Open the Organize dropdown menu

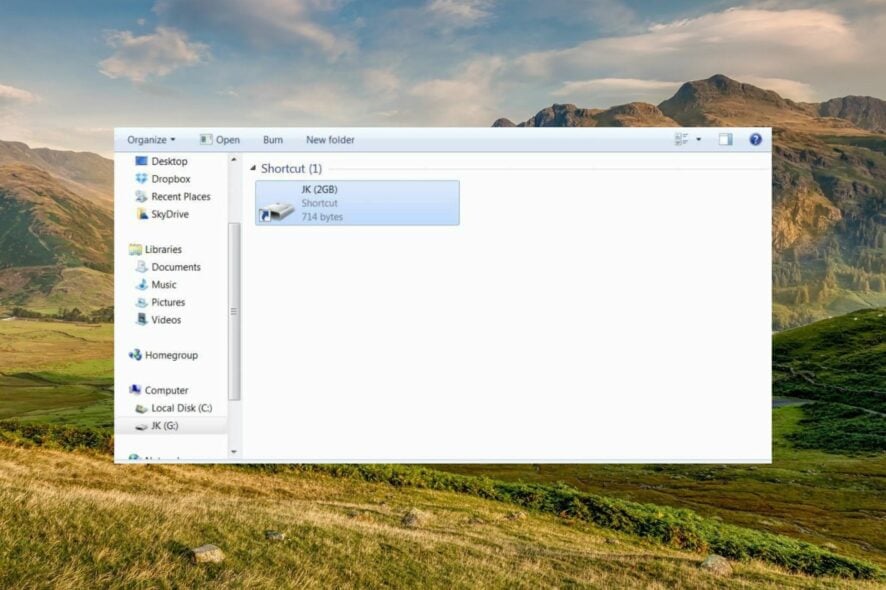151,140
